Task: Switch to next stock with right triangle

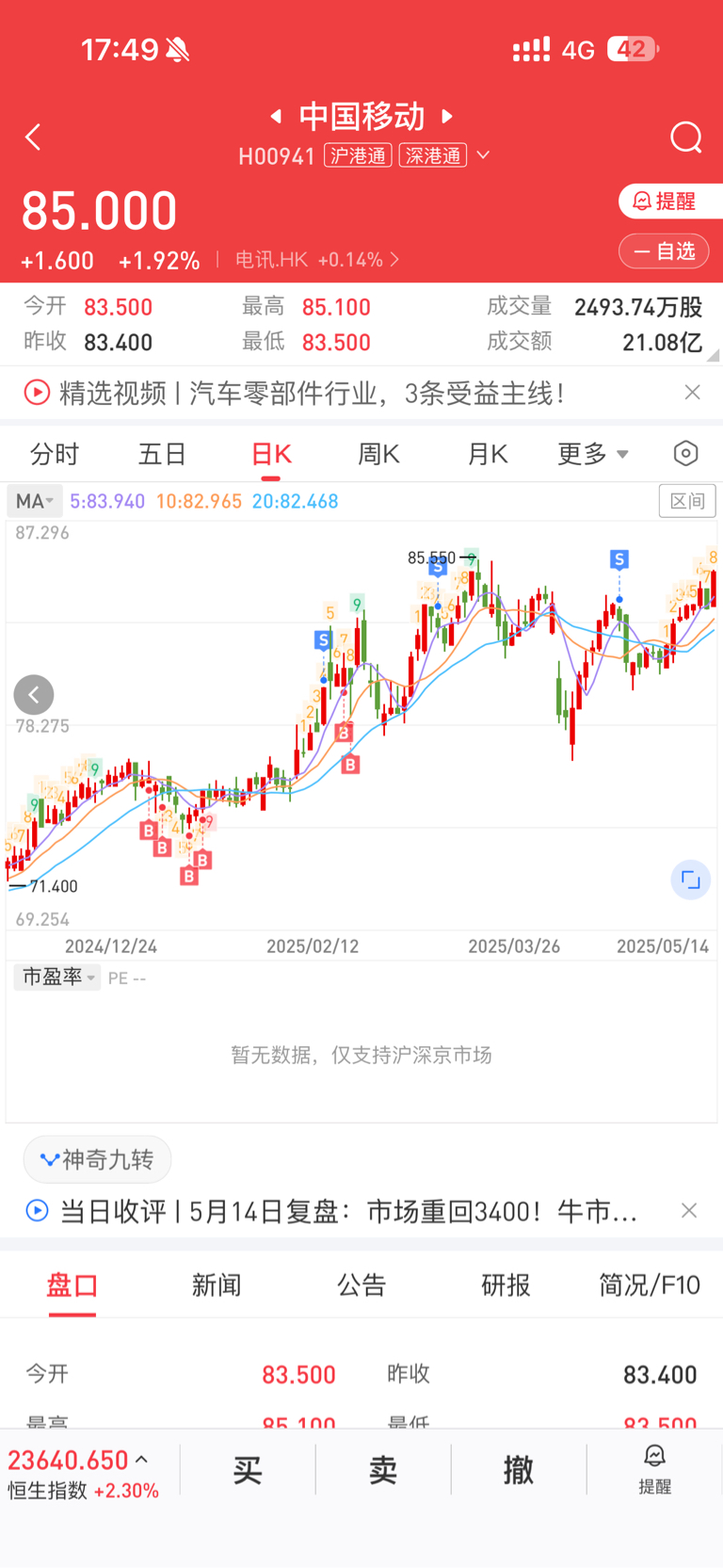Action: (447, 116)
